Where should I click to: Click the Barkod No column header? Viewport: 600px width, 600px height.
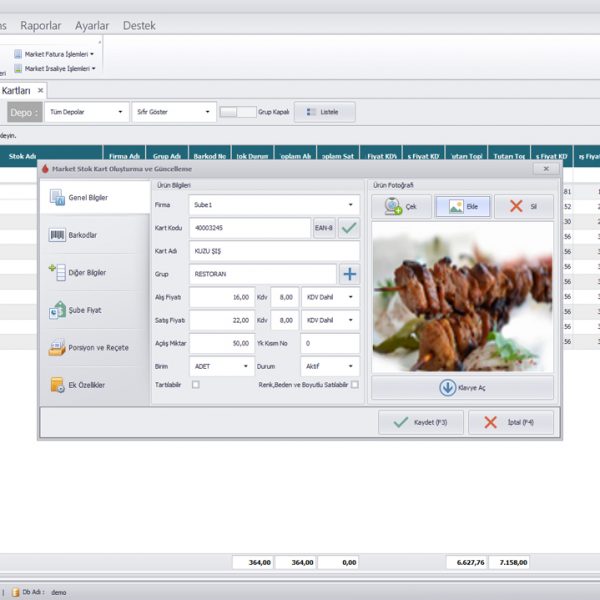(x=210, y=156)
